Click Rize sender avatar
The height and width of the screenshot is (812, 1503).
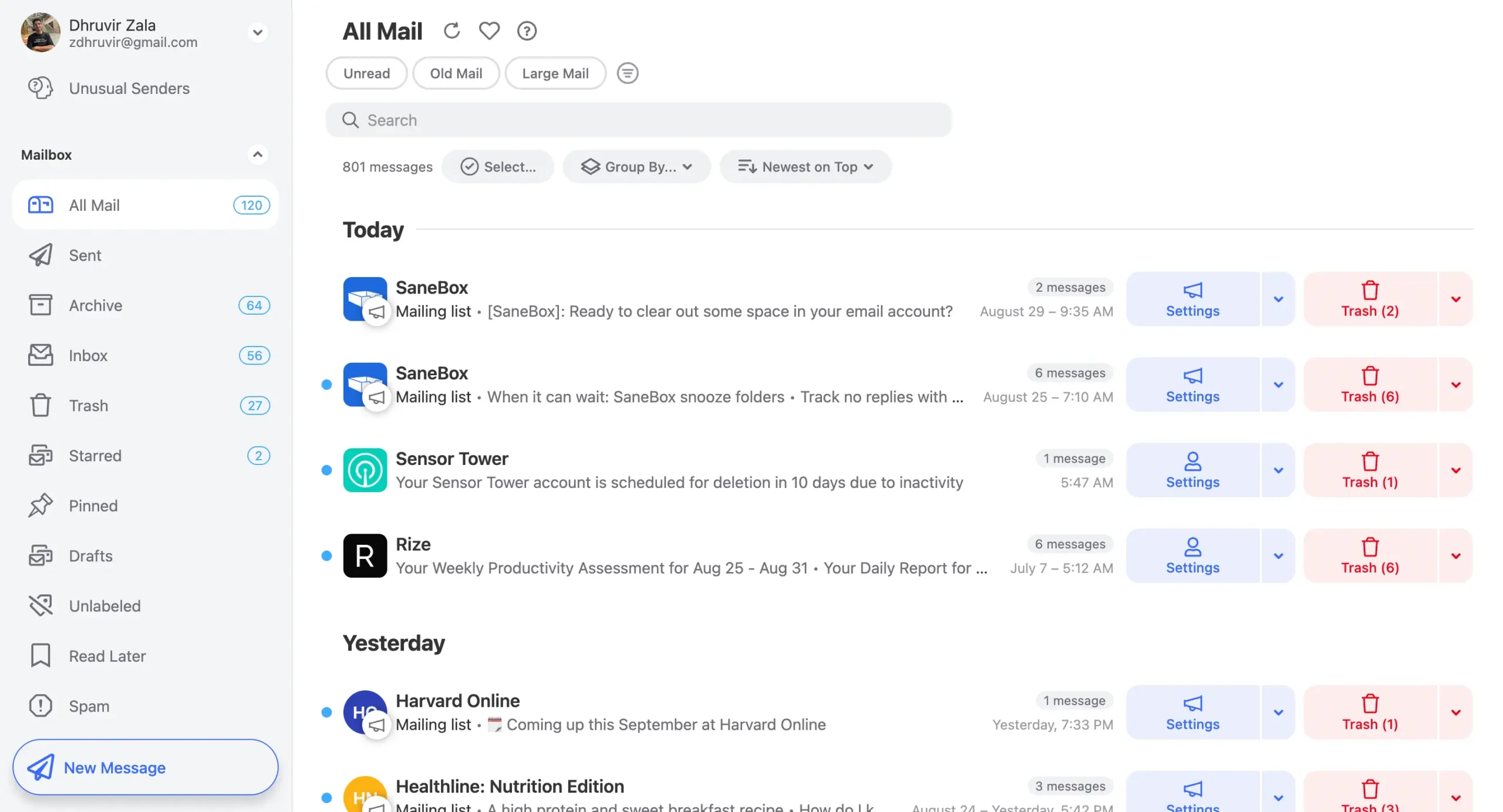[365, 555]
